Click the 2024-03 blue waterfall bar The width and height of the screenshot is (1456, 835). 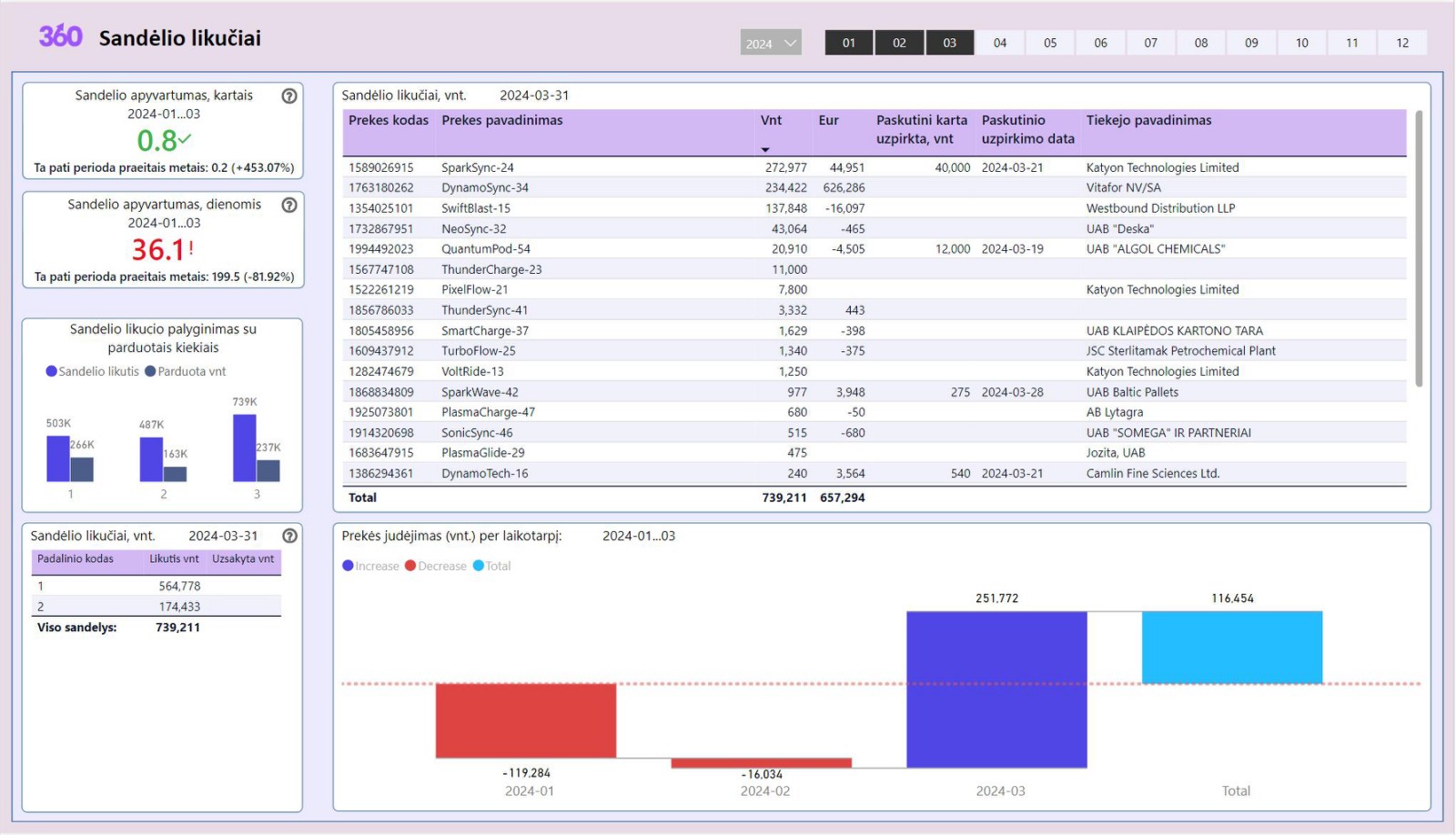tap(996, 689)
